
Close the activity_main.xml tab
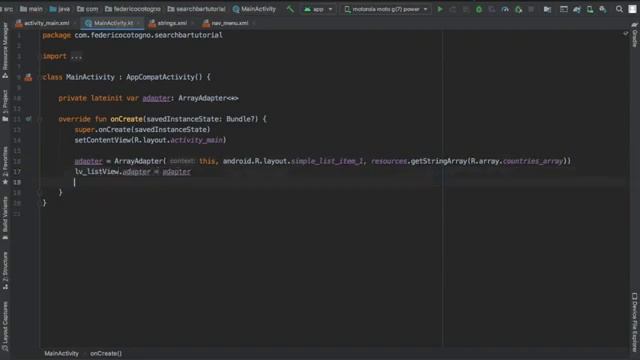coord(75,23)
